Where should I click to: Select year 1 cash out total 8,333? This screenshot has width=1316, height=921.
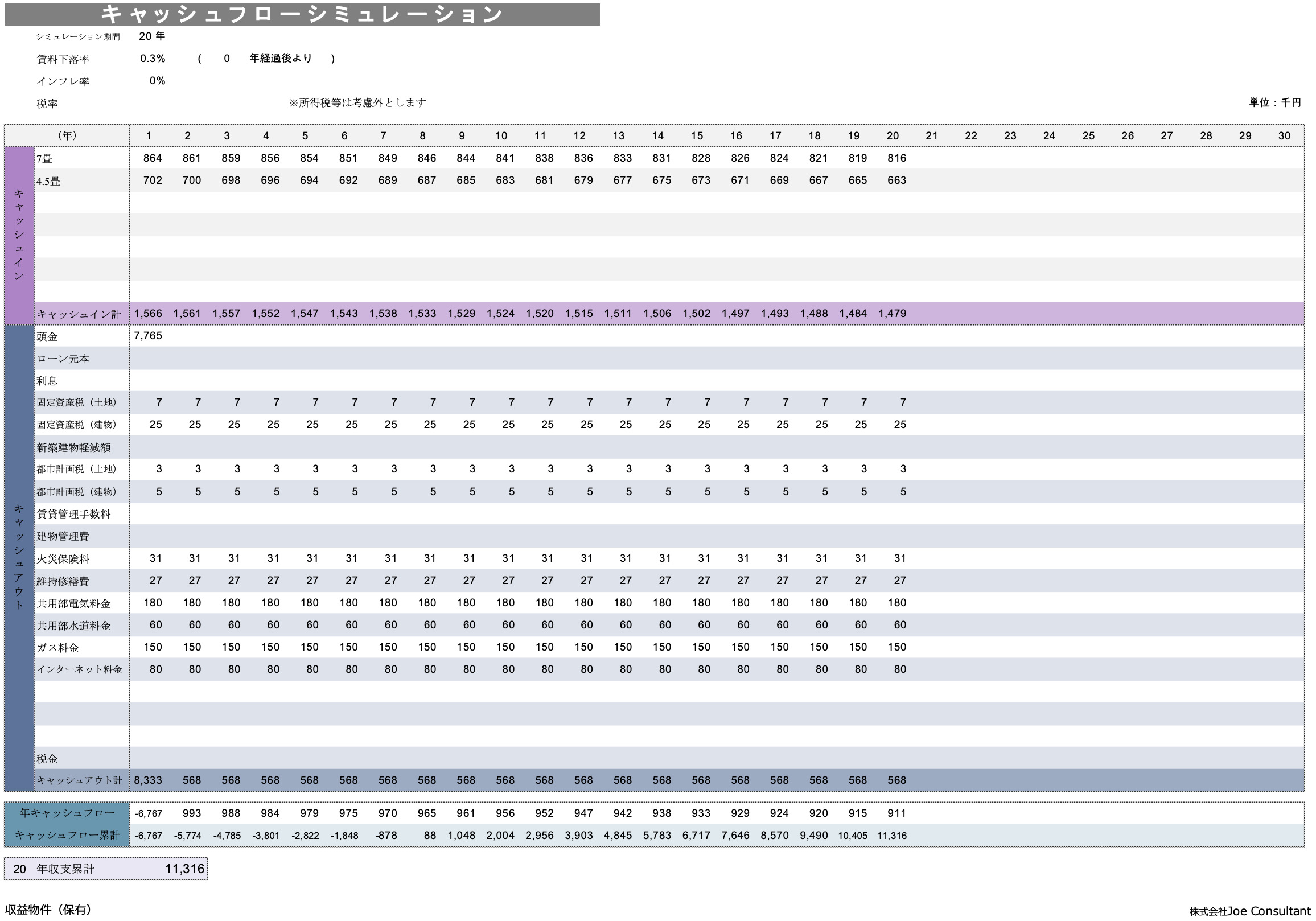(x=148, y=780)
